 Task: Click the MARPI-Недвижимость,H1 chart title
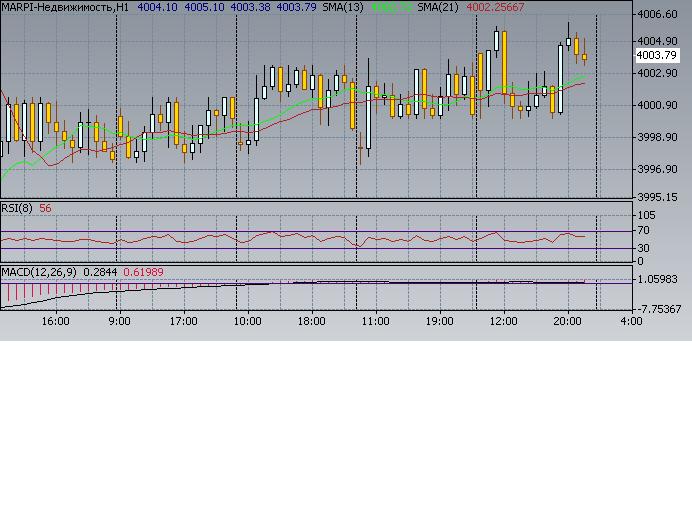pyautogui.click(x=65, y=7)
